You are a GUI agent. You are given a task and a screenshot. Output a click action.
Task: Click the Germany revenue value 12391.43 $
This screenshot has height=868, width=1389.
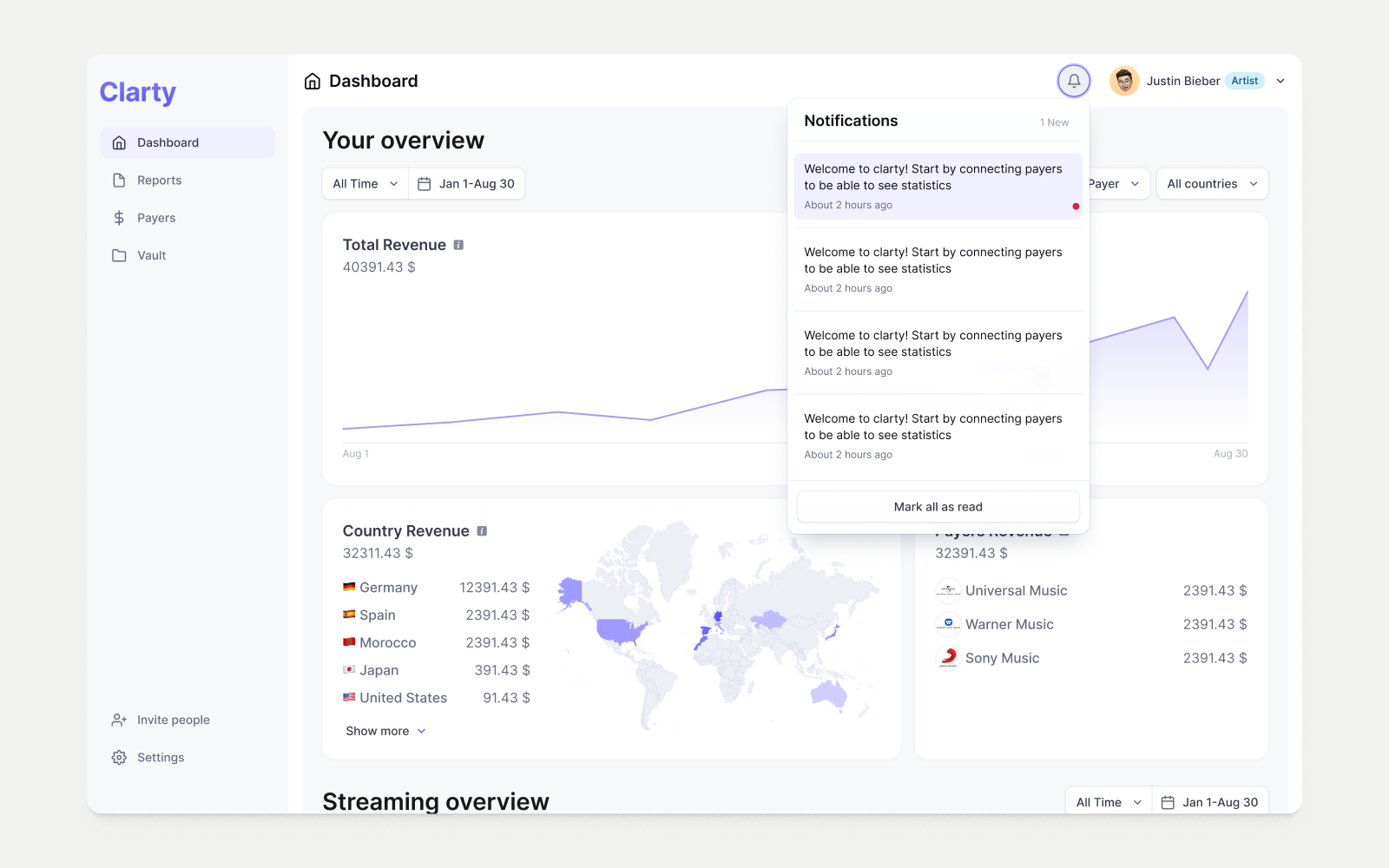tap(495, 588)
